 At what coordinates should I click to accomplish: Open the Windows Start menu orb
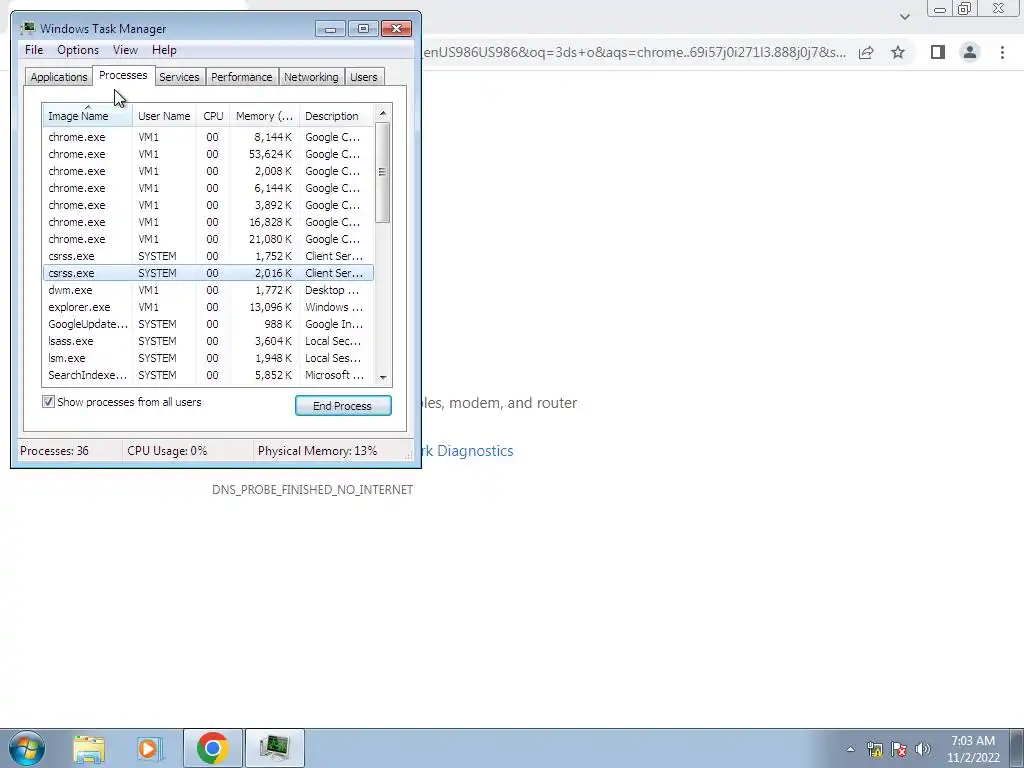pos(27,748)
